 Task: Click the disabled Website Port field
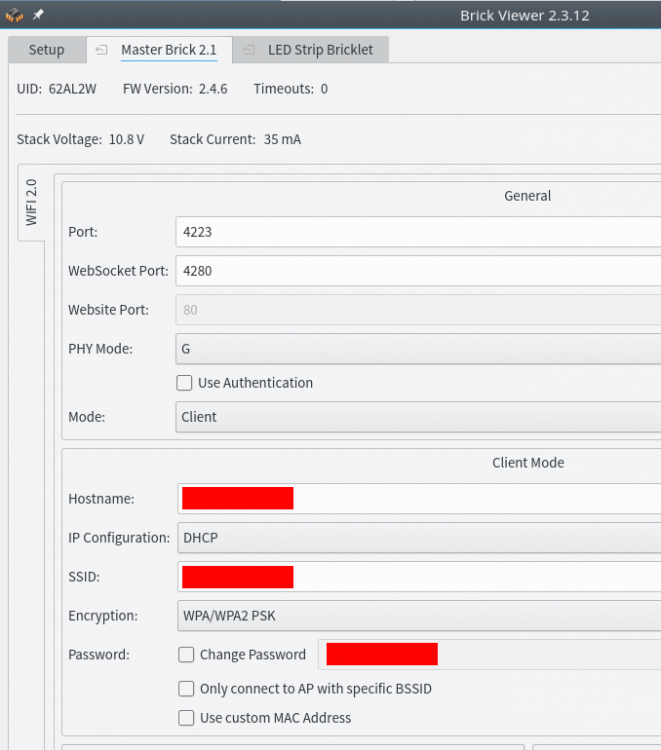418,310
